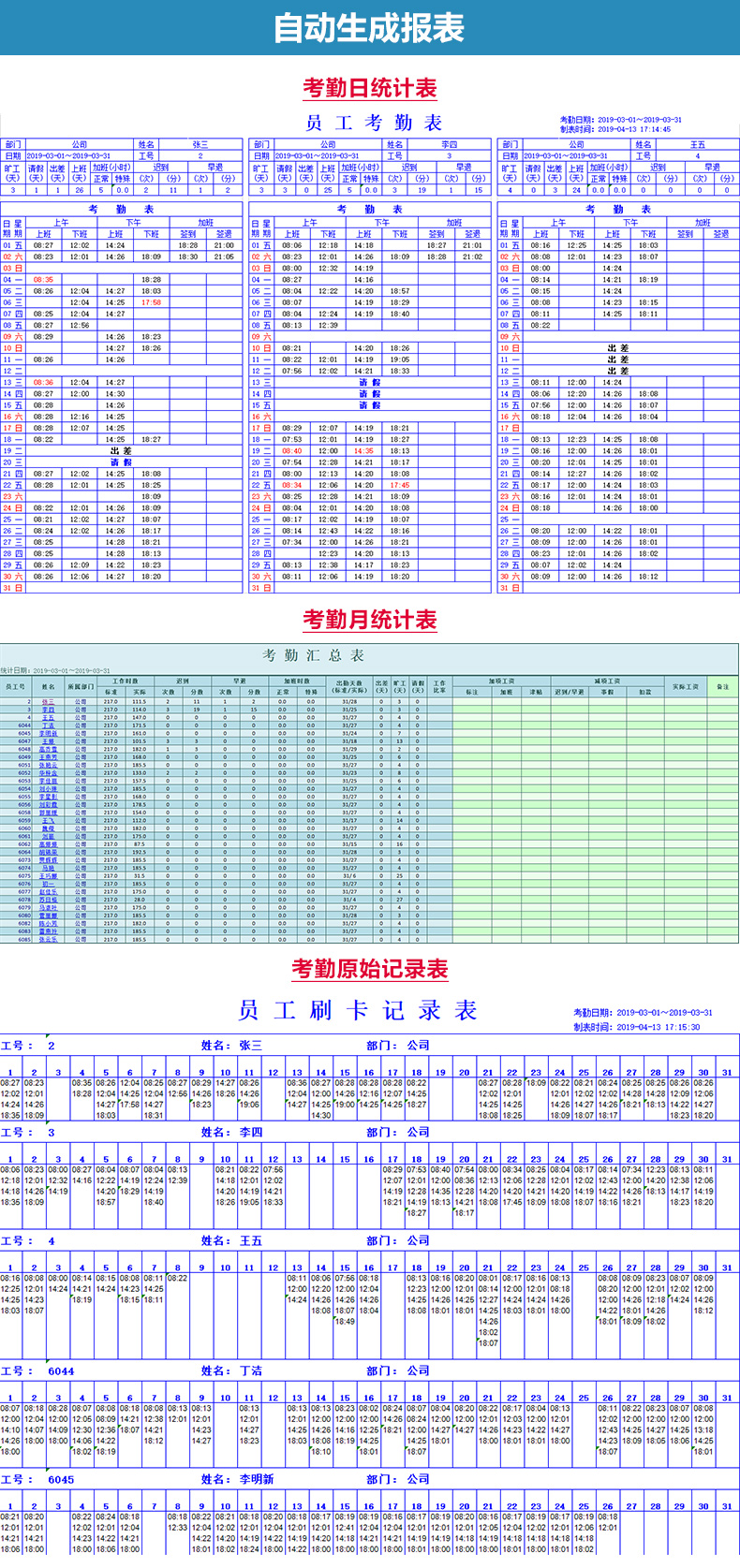Click the title 员工刷卡记录表
740x1568 pixels.
coord(359,1010)
